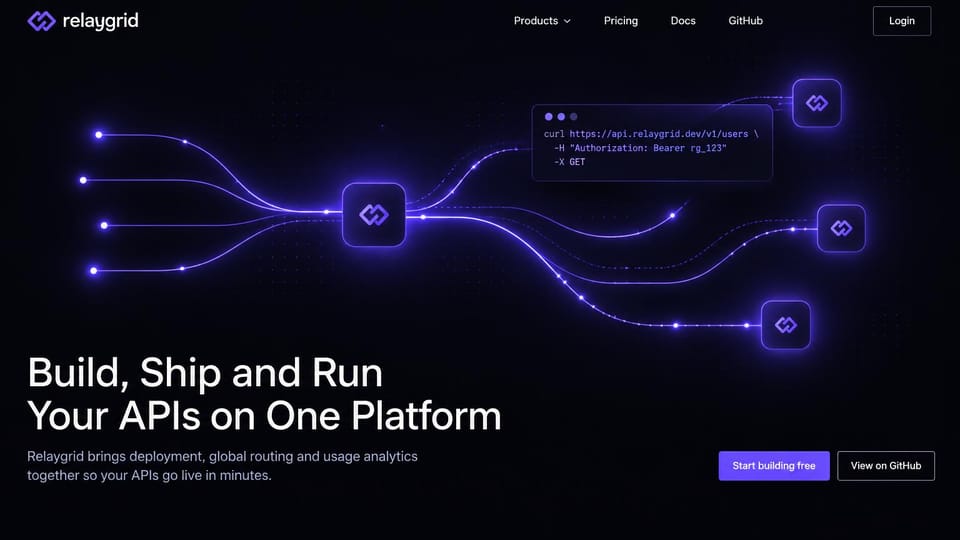The image size is (960, 540).
Task: Open the Pricing page
Action: (x=620, y=21)
